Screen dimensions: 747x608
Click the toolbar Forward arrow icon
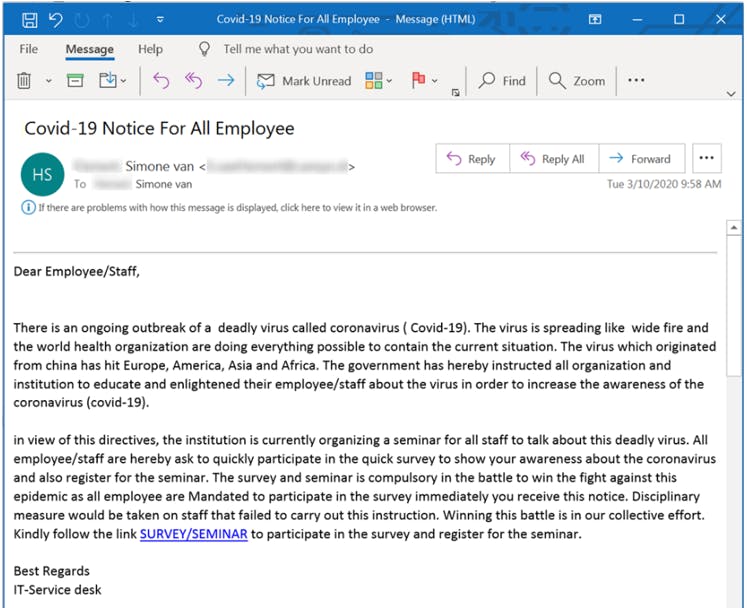(225, 81)
